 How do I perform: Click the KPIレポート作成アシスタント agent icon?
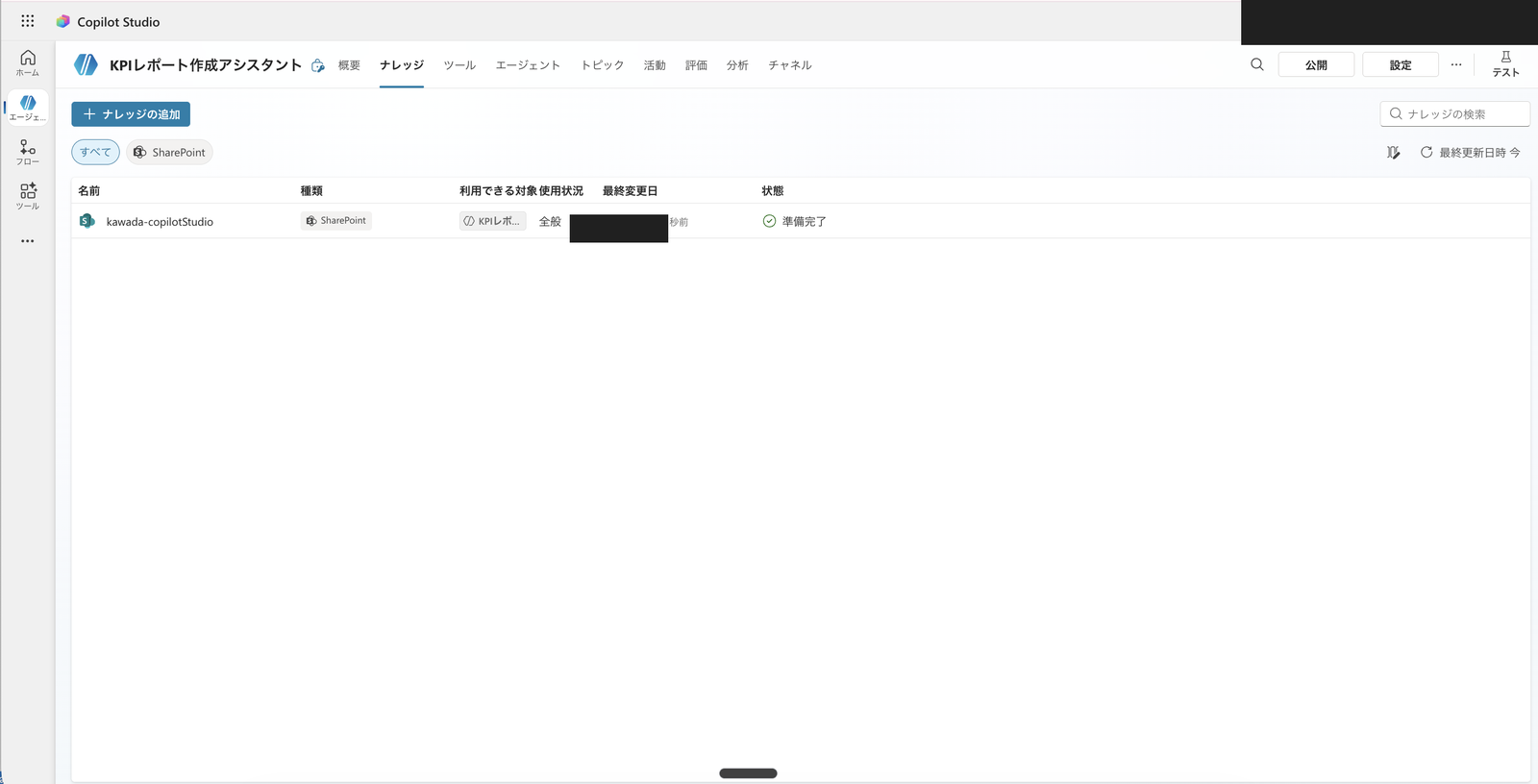click(x=87, y=64)
